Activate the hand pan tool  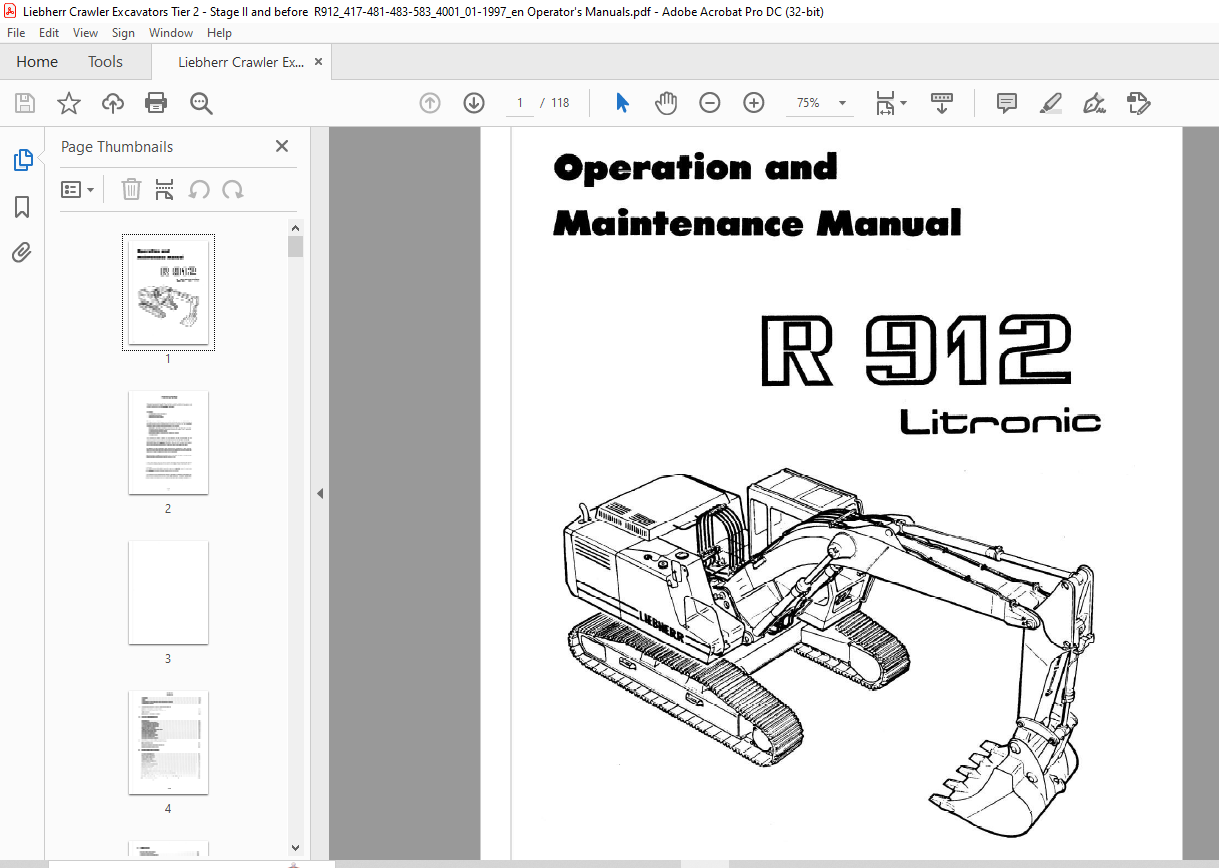(666, 103)
